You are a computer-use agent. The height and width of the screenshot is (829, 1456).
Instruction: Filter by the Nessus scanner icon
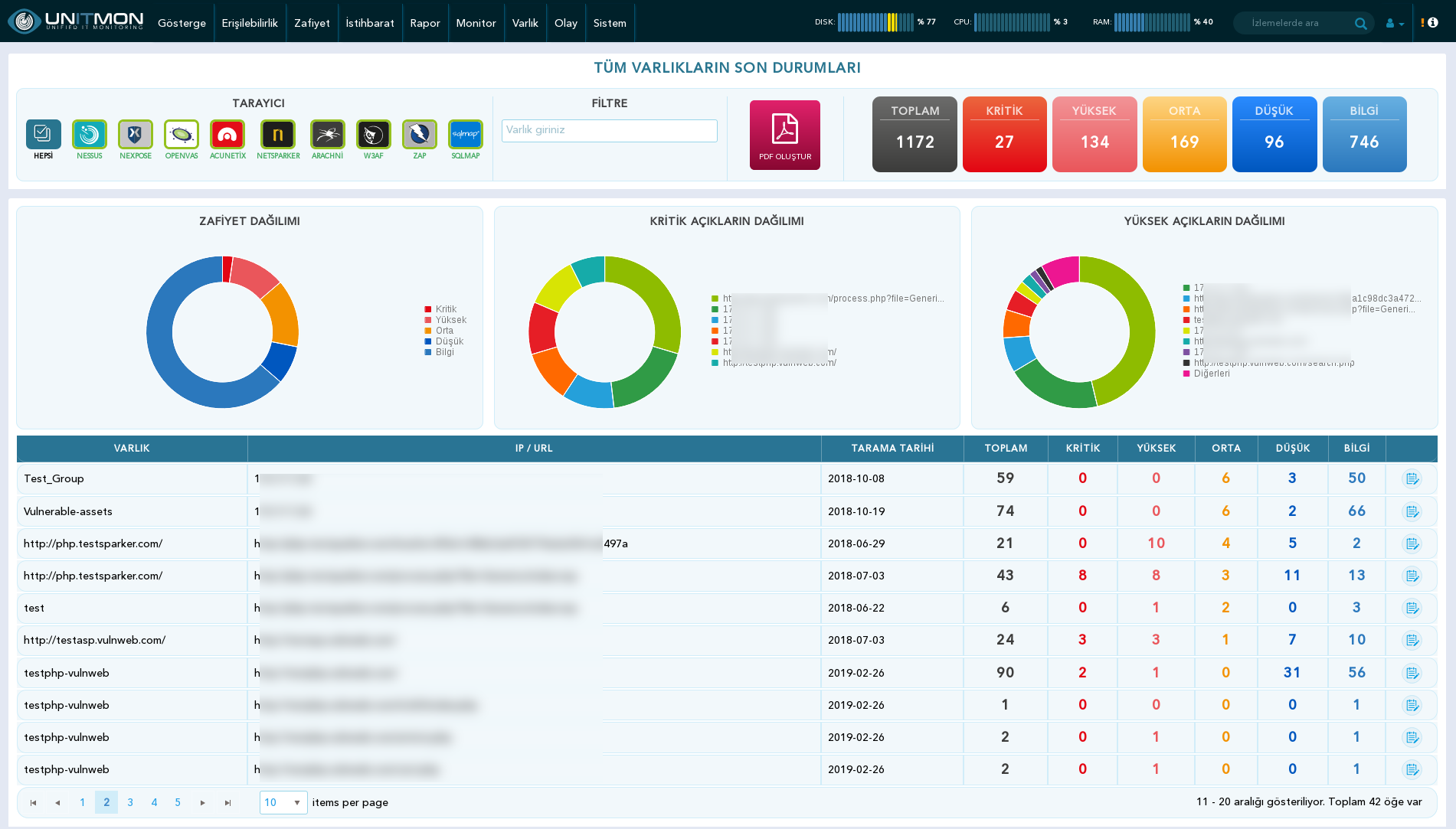coord(90,135)
